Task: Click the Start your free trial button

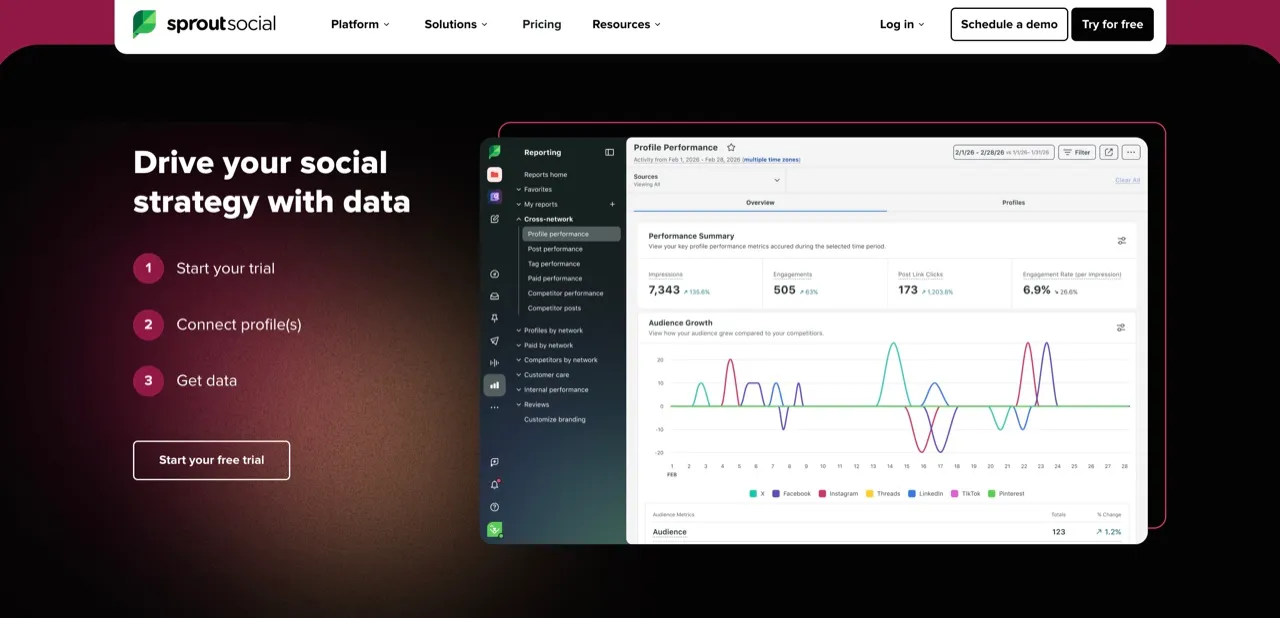Action: point(212,460)
